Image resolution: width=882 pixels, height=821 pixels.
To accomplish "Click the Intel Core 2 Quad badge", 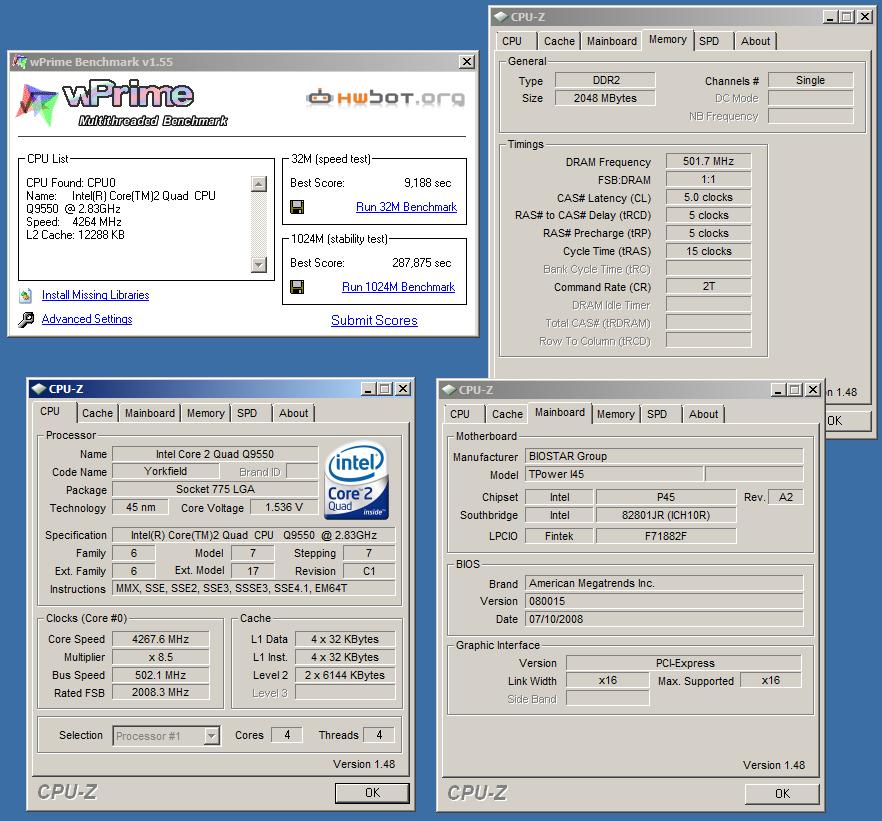I will (x=357, y=480).
